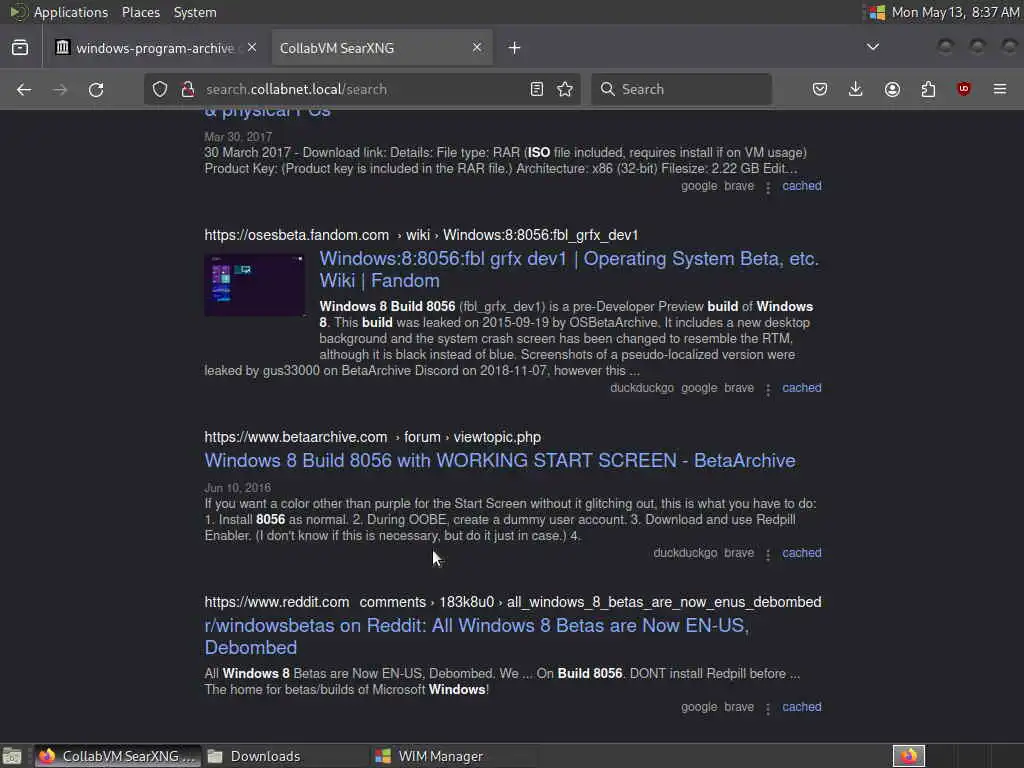Open cached link for Fandom result
Screen dimensions: 1024x768
[801, 388]
